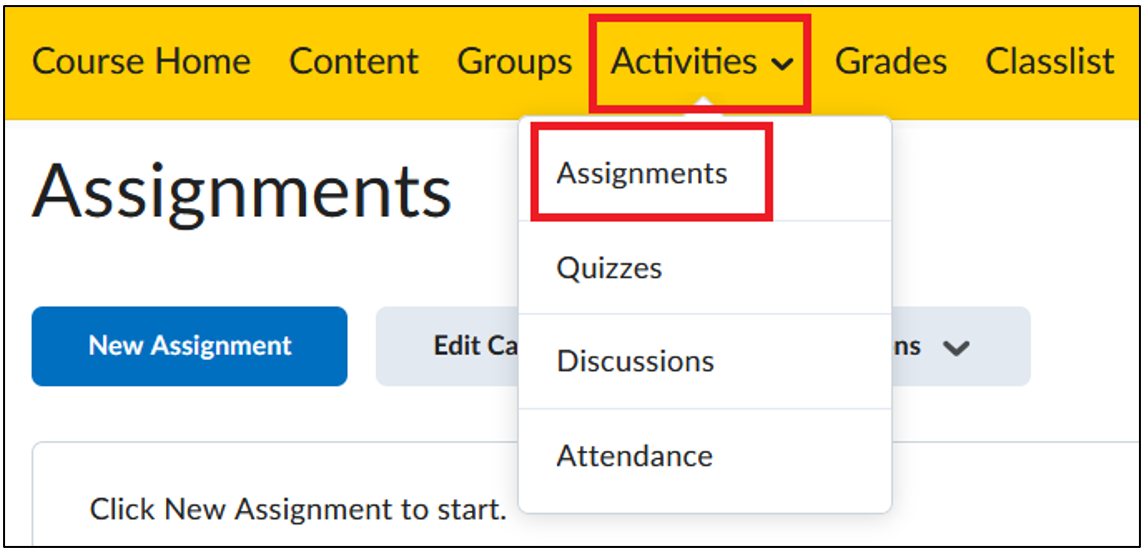Screen dimensions: 1145x553
Task: View the Classlist navbar link
Action: (1050, 61)
